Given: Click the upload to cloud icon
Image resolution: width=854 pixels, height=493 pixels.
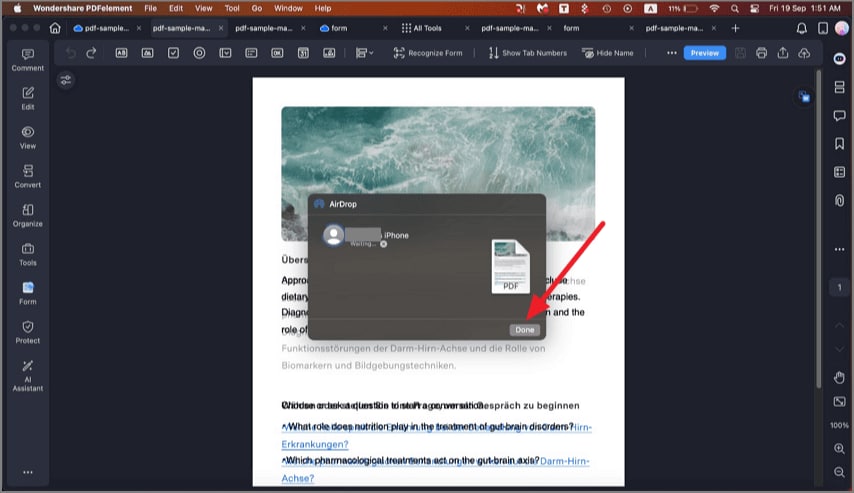Looking at the screenshot, I should pyautogui.click(x=804, y=53).
